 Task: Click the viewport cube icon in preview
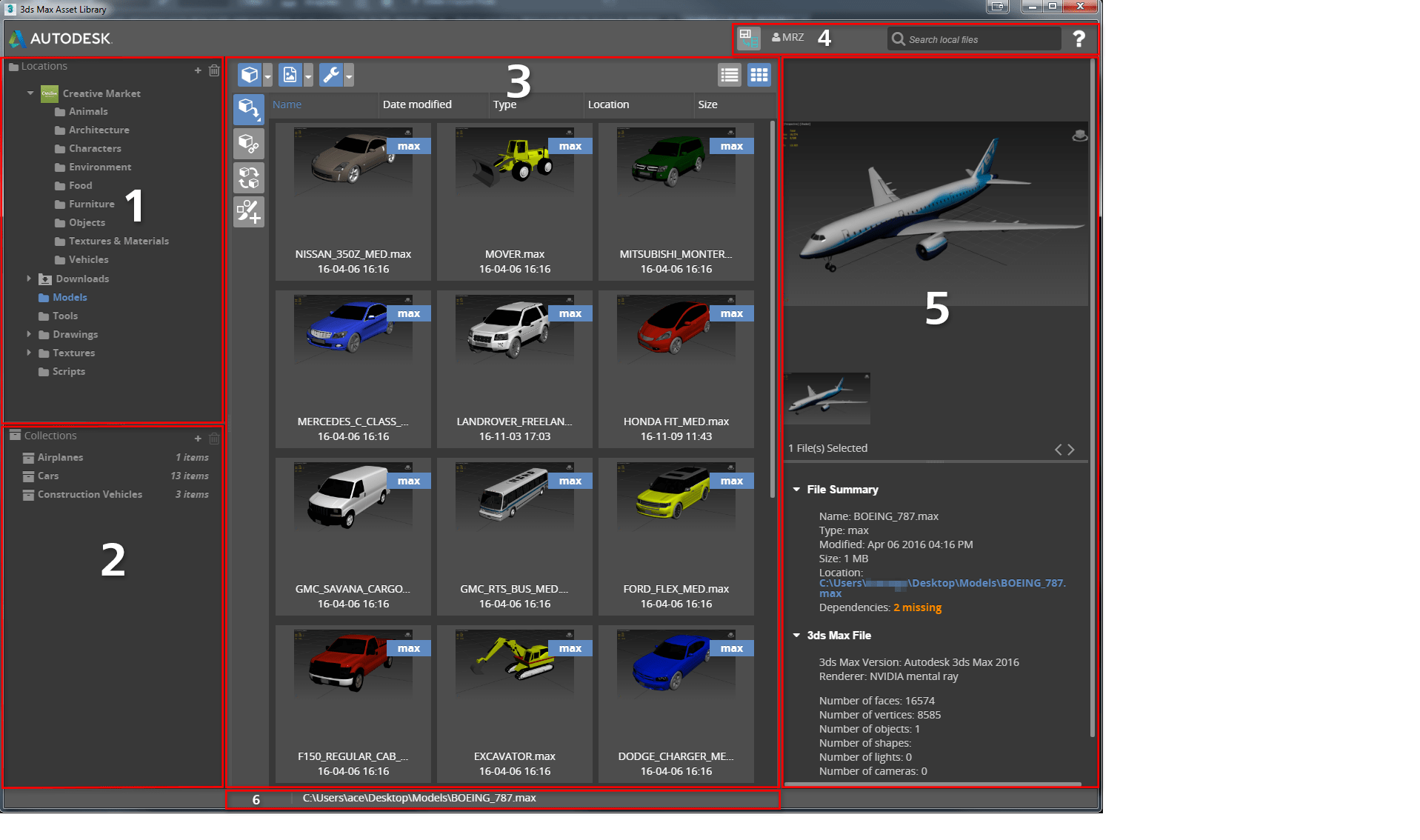(x=1080, y=136)
